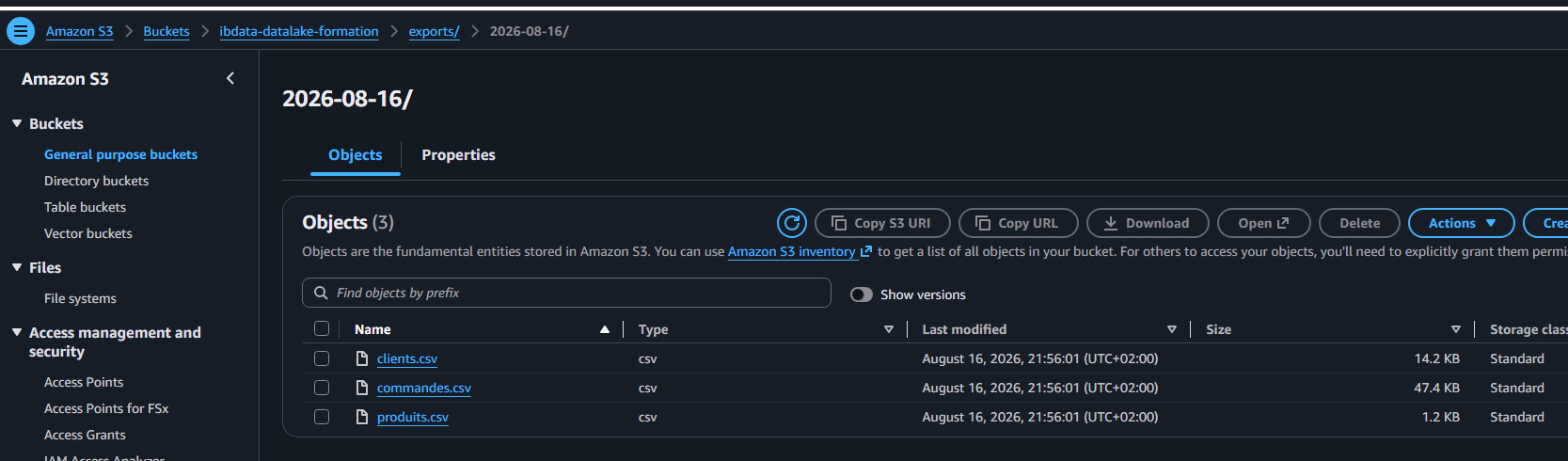Open Access Points for FSx
The width and height of the screenshot is (1568, 461).
click(106, 408)
